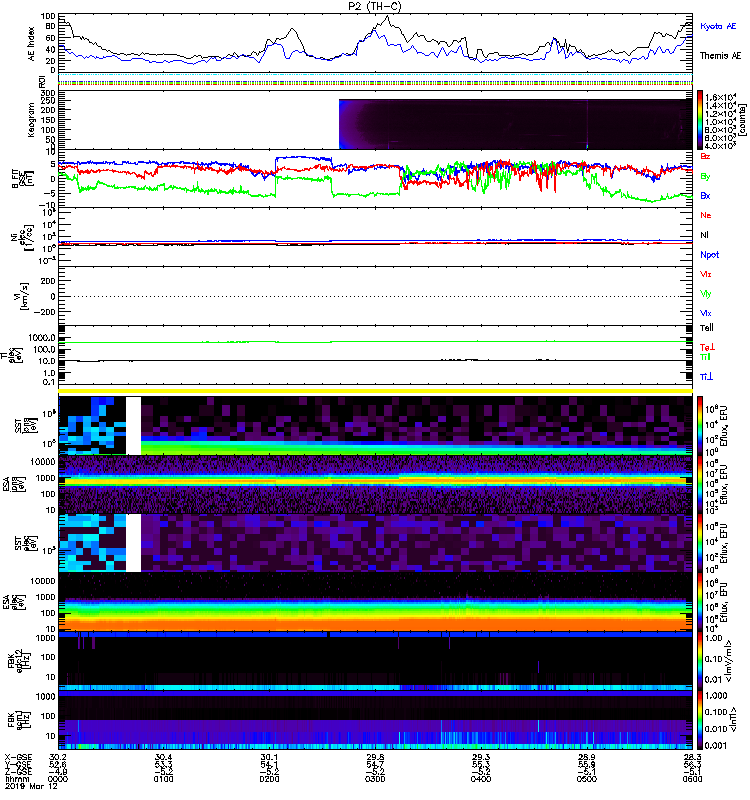Click the Keogram counts color bar
This screenshot has width=750, height=800.
click(x=700, y=120)
